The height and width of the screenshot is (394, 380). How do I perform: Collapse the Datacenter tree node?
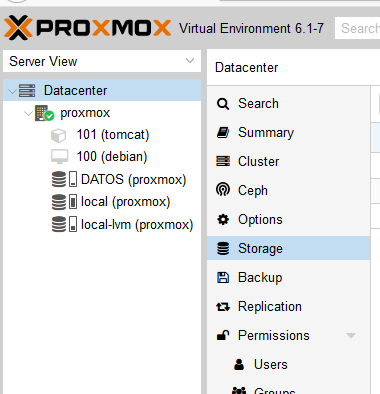pos(12,91)
